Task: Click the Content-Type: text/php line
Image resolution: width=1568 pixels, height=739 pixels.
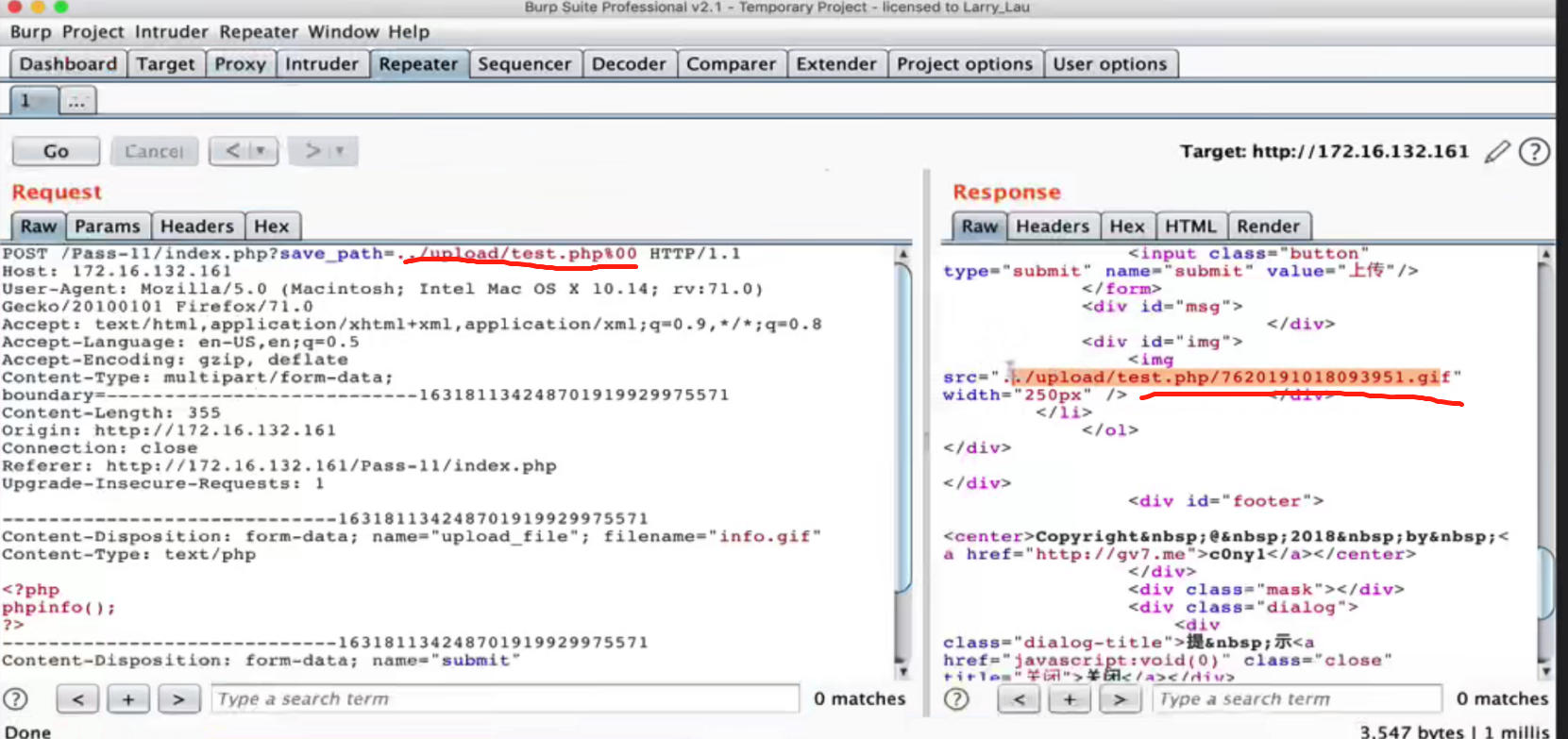Action: (x=128, y=554)
